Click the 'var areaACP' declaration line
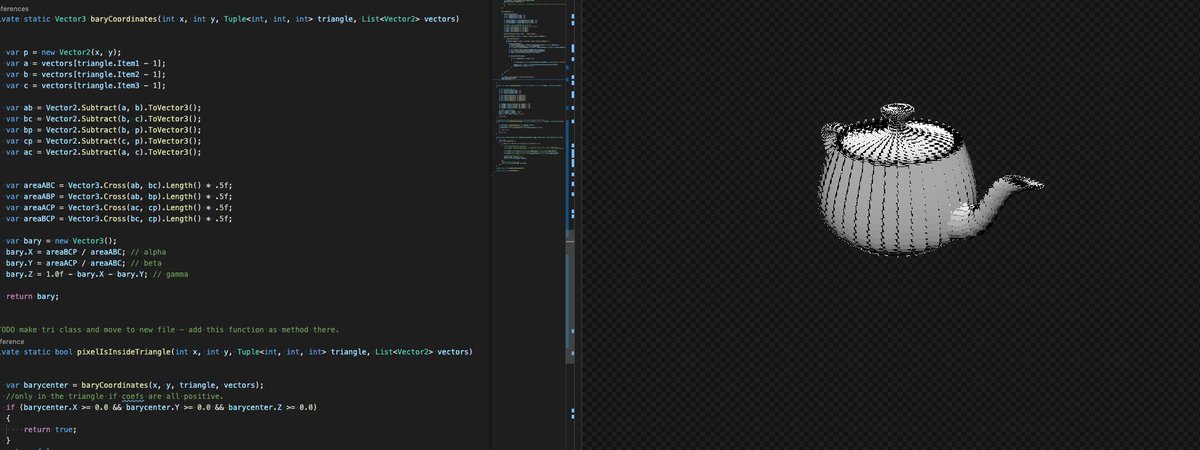This screenshot has width=1200, height=450. [118, 207]
